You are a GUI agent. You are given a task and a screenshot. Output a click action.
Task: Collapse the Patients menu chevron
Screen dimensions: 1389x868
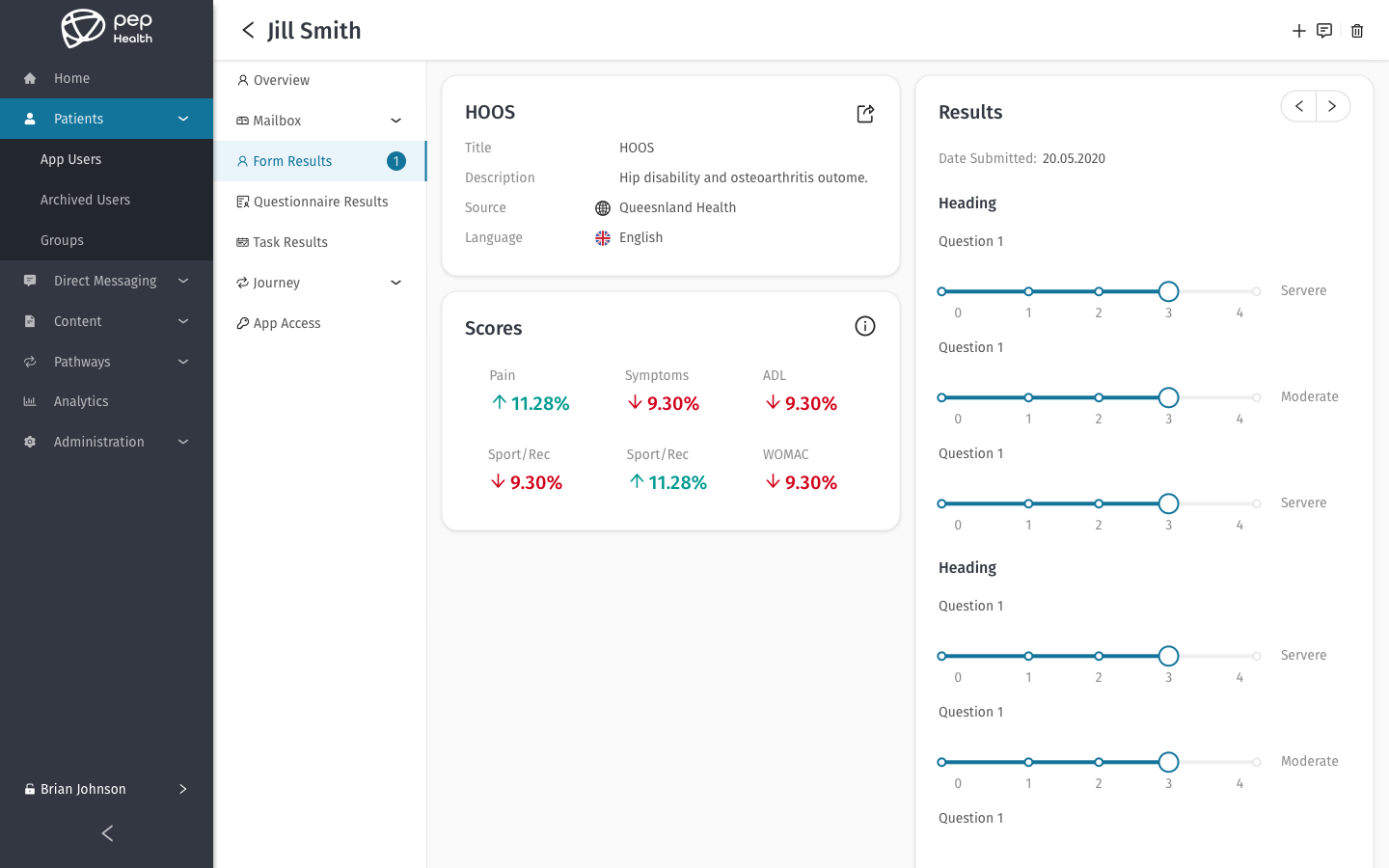point(183,119)
